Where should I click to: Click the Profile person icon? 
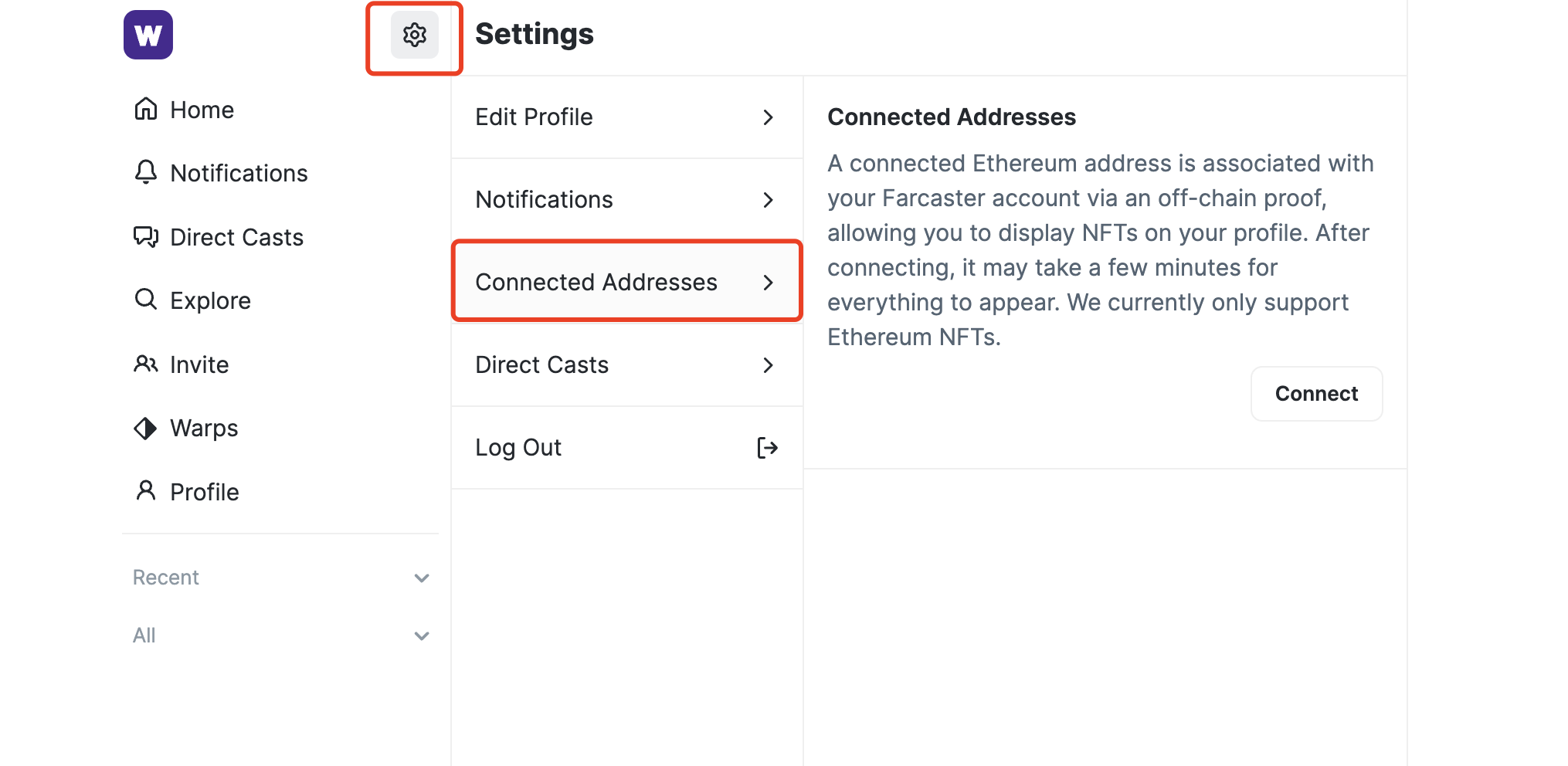[146, 491]
